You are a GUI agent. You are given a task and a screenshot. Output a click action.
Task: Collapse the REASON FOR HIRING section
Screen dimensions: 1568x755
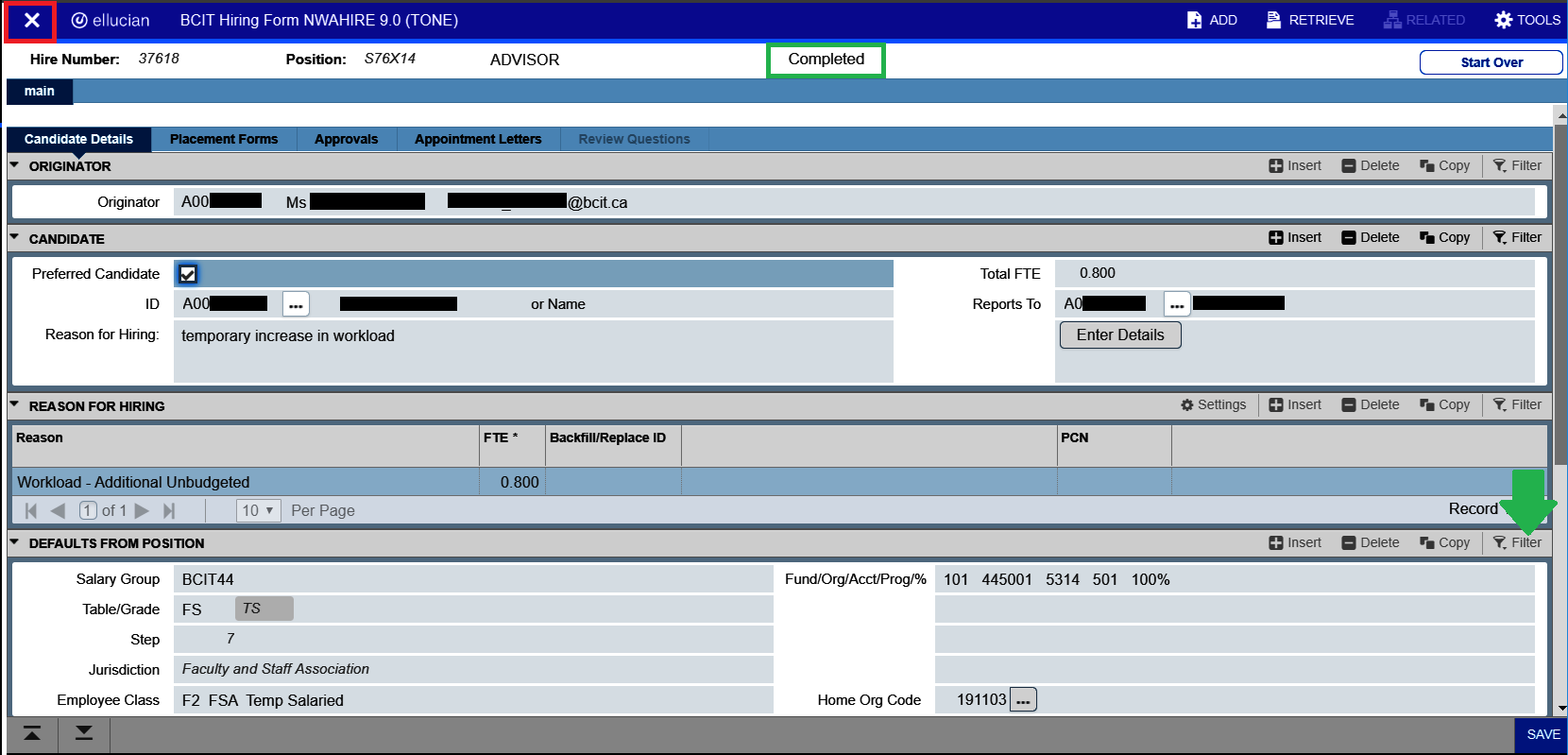pyautogui.click(x=14, y=405)
